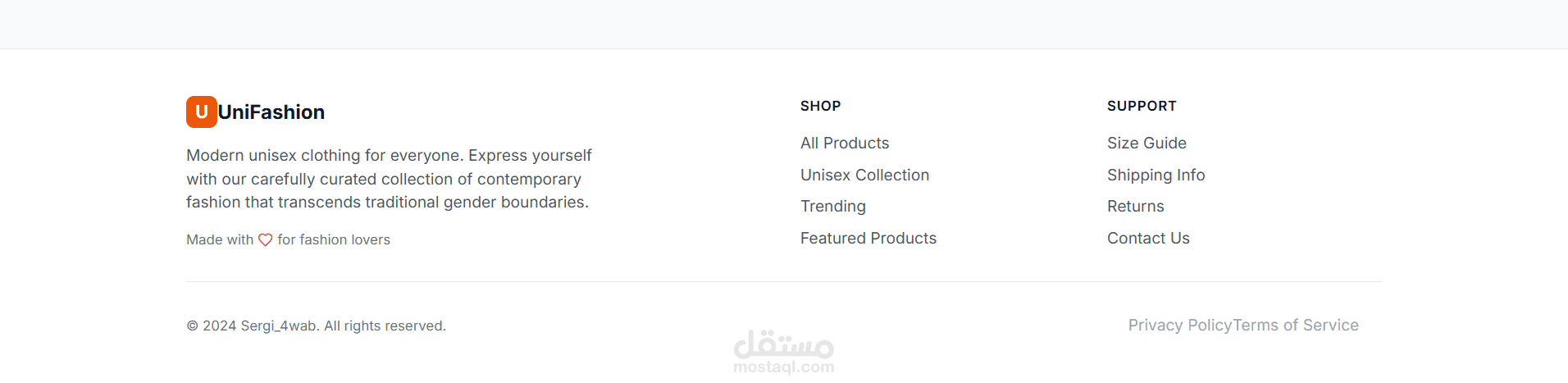View Shipping Info link
1568x383 pixels.
(x=1155, y=175)
